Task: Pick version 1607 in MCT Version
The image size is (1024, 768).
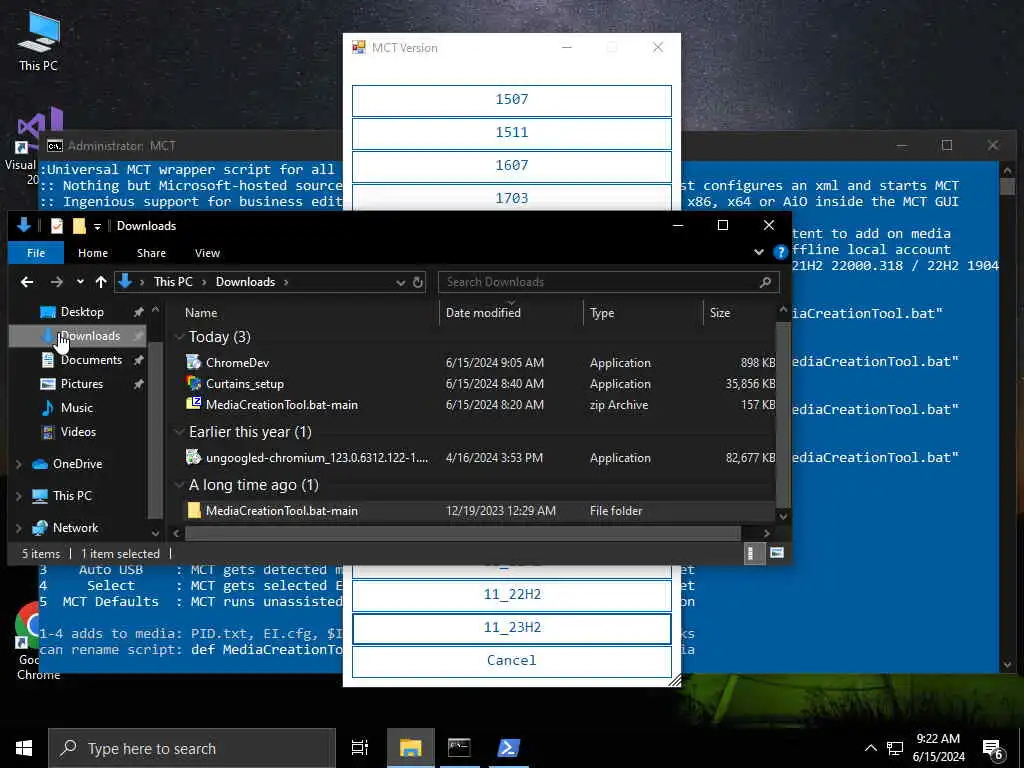Action: 511,166
